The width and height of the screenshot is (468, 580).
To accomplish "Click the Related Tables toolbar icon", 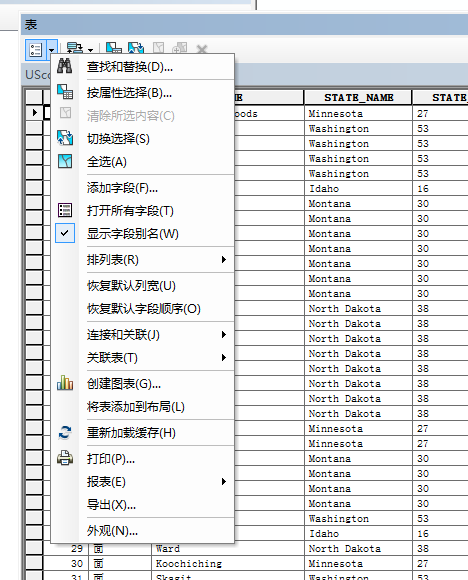I will click(75, 48).
